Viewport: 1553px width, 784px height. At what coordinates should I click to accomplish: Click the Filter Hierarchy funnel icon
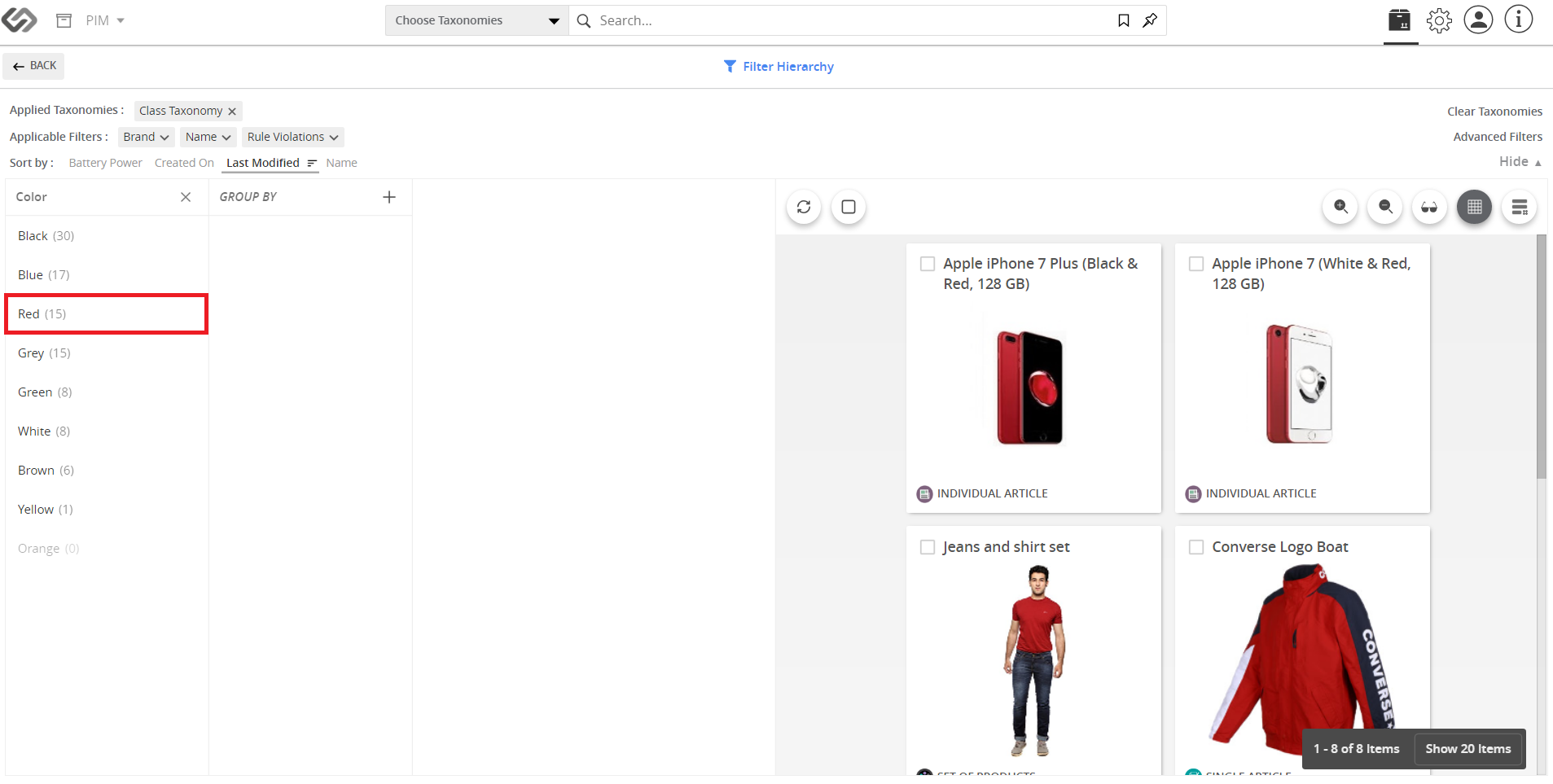pos(730,66)
